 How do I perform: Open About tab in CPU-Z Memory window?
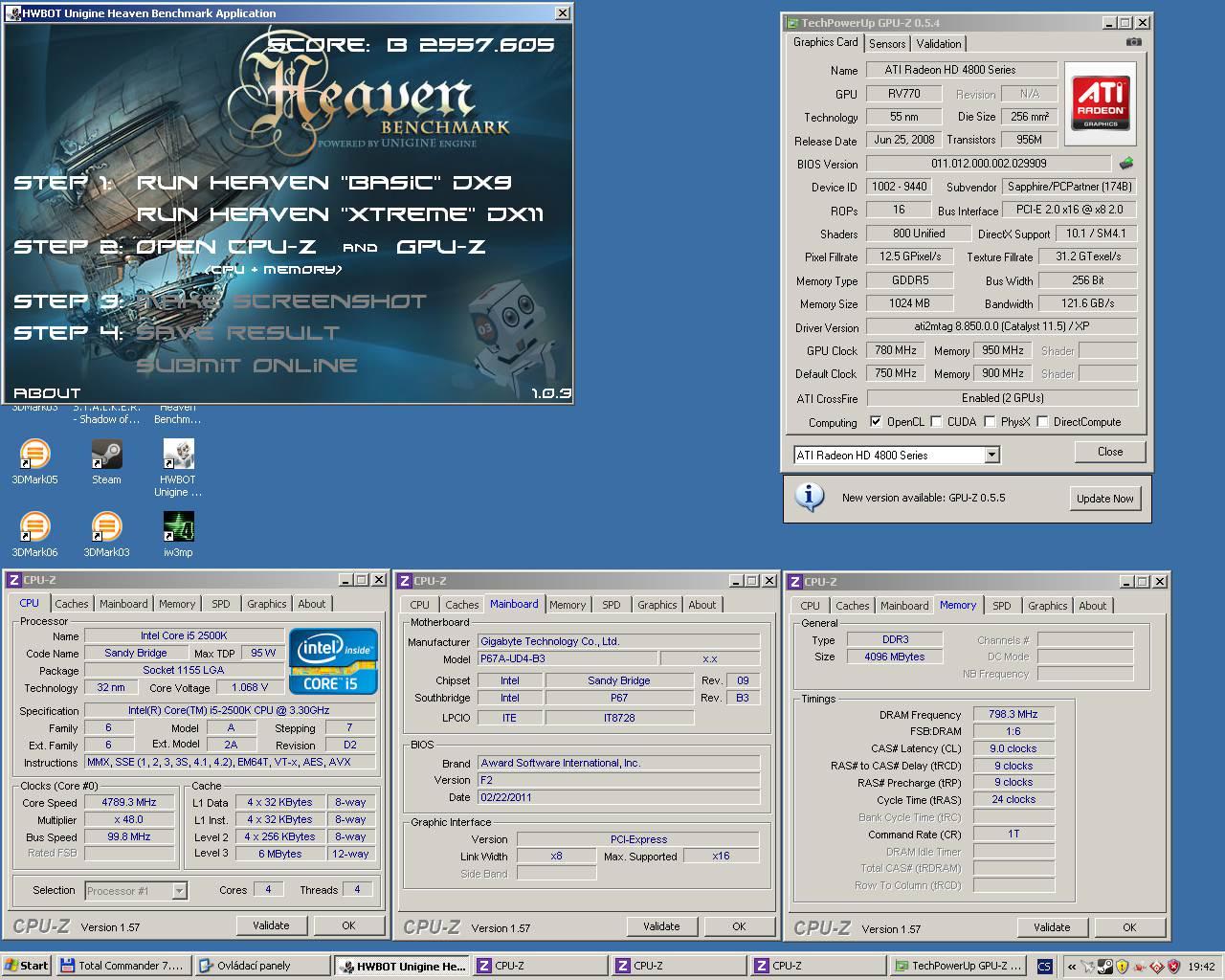[x=1092, y=606]
